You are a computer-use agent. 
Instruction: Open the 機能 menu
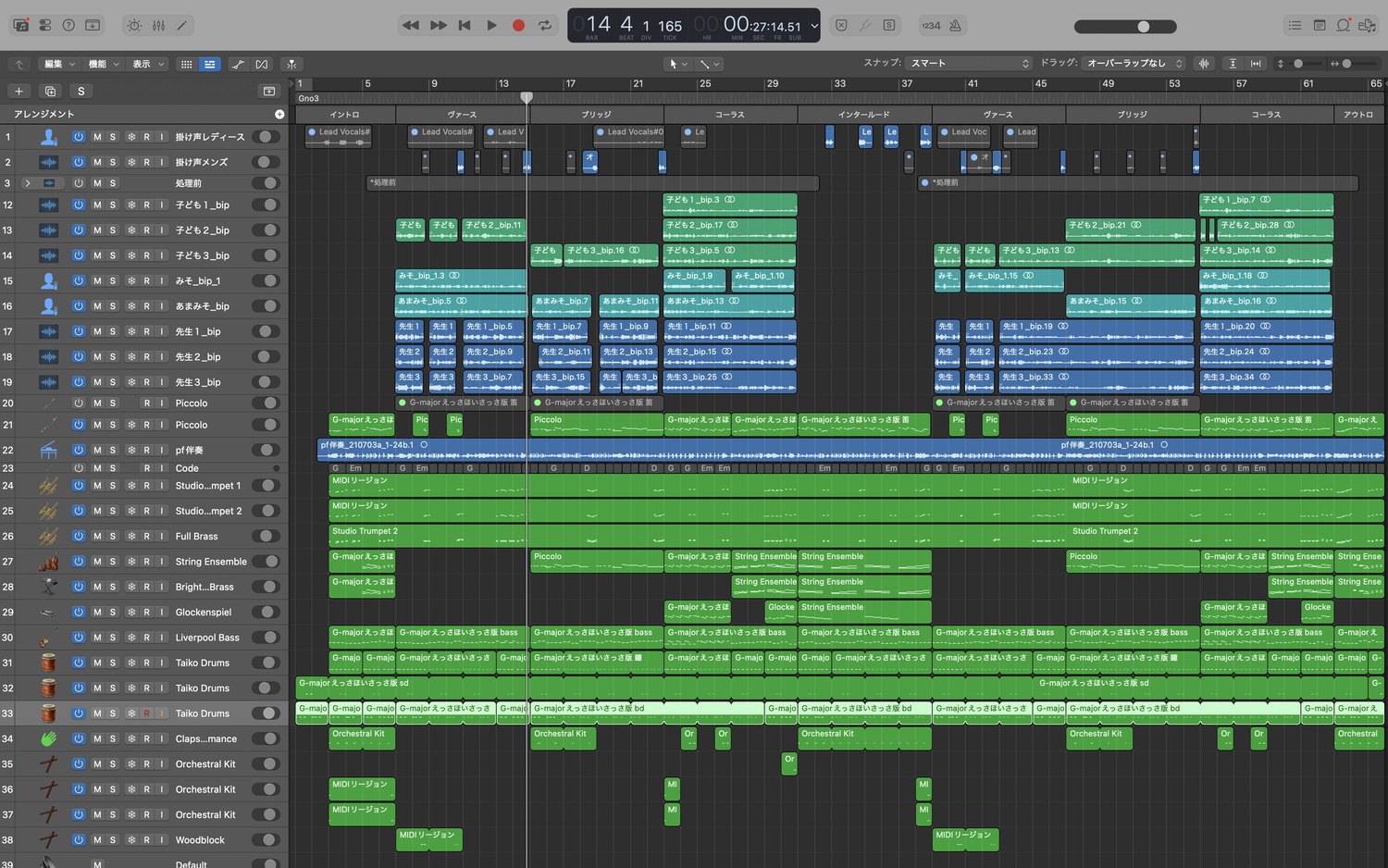[x=104, y=64]
